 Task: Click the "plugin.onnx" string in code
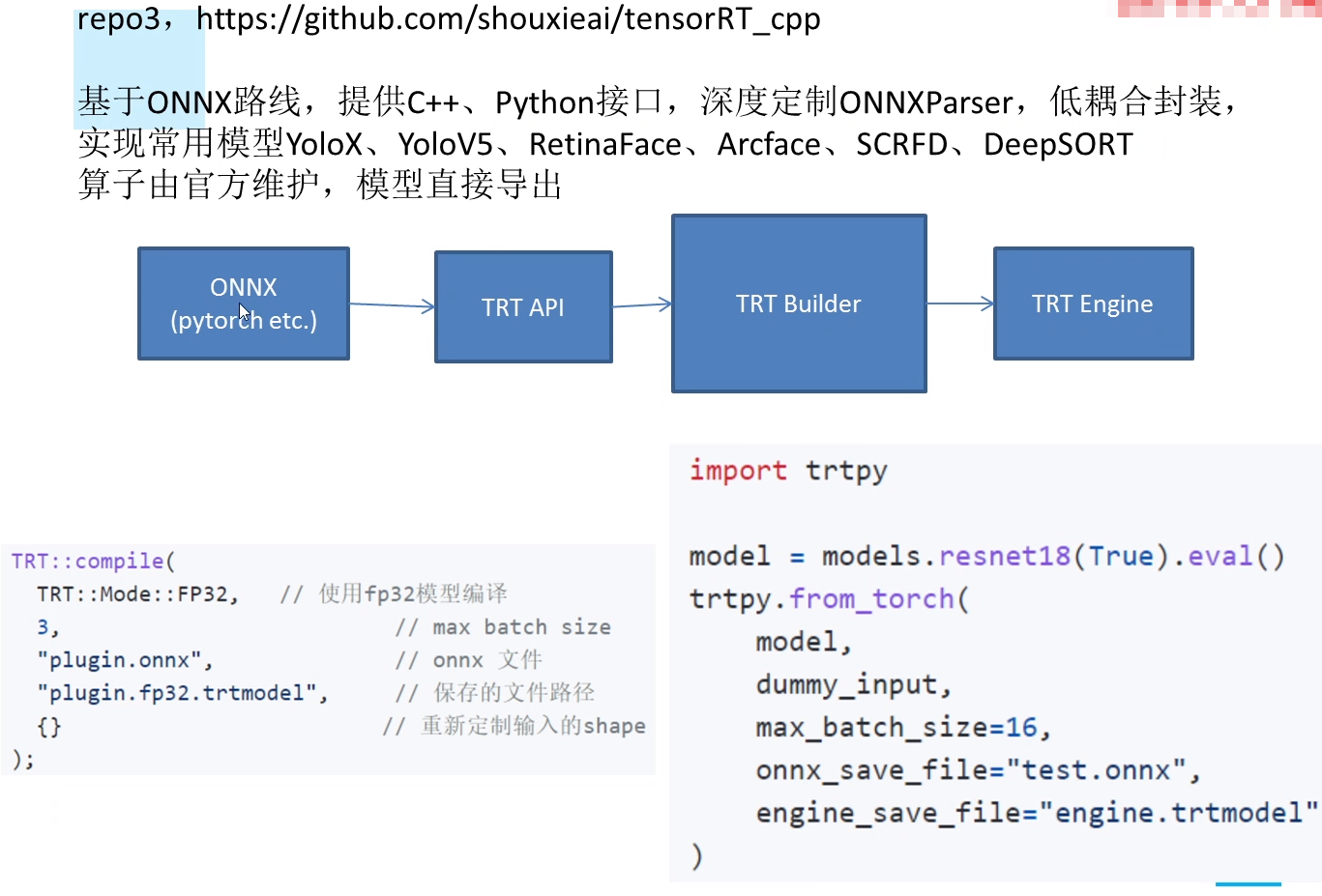click(x=120, y=660)
